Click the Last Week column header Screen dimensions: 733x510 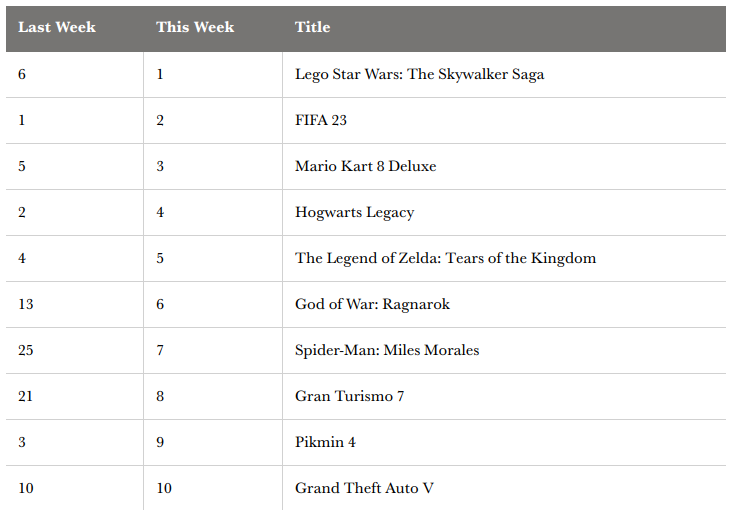57,27
